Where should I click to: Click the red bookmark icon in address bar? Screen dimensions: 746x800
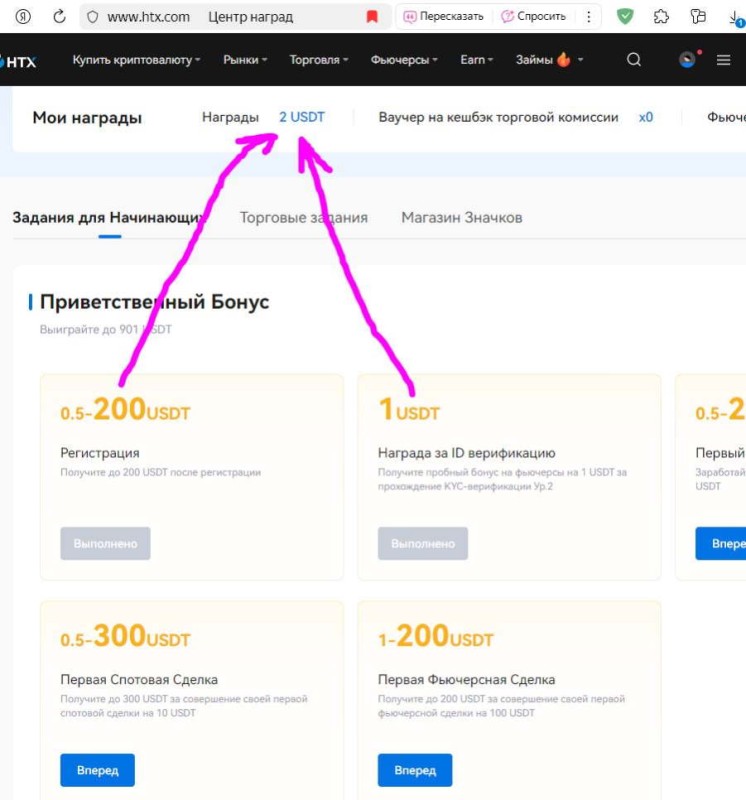372,16
